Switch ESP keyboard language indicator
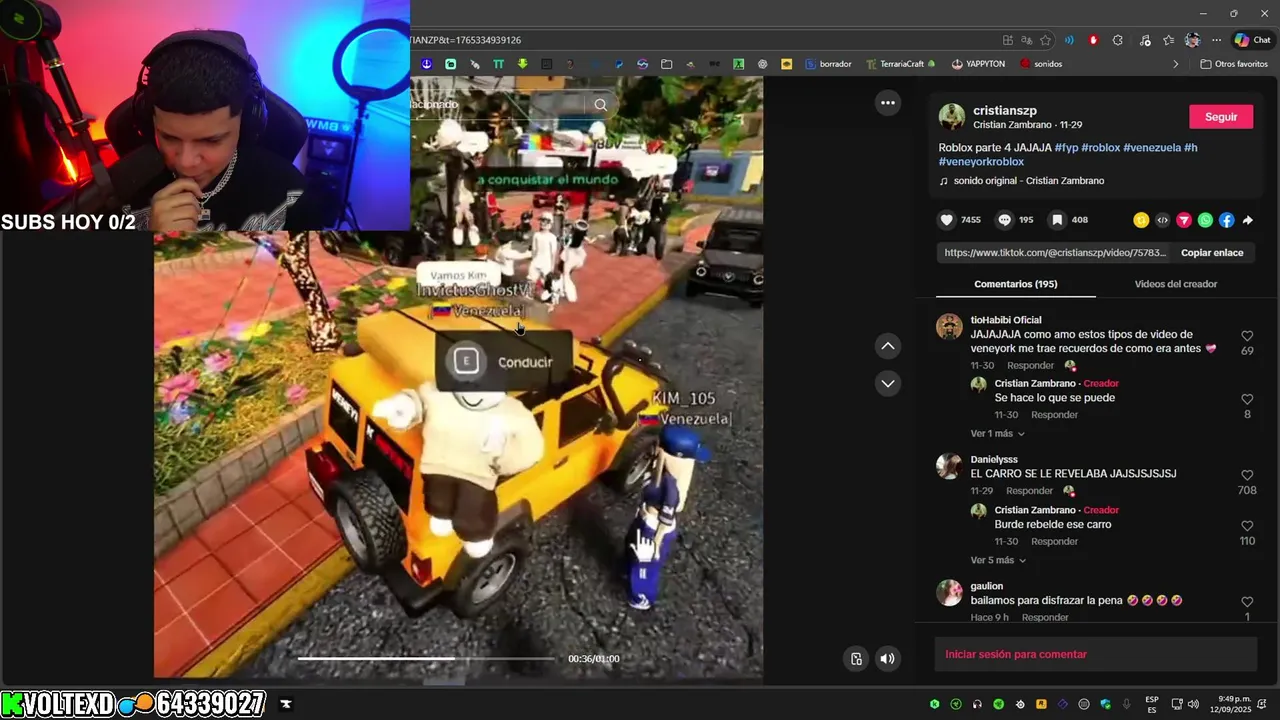The width and height of the screenshot is (1280, 720). [x=1152, y=704]
